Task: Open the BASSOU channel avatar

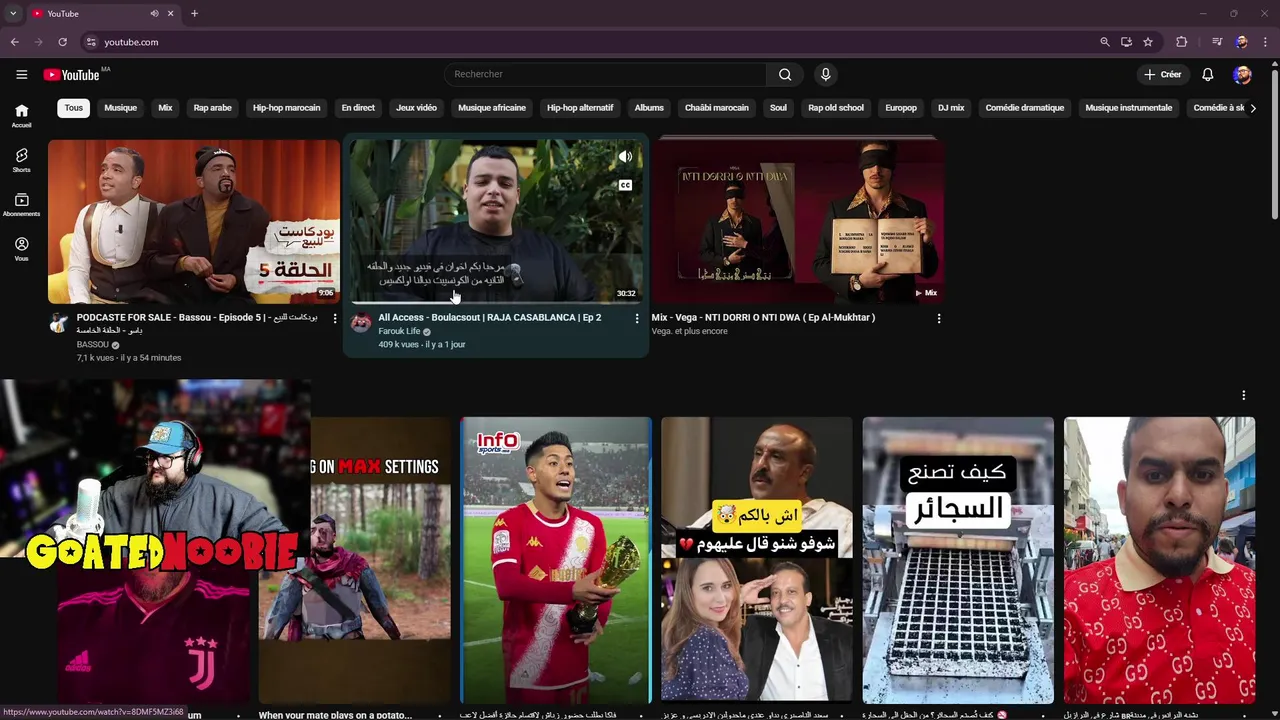Action: (59, 323)
